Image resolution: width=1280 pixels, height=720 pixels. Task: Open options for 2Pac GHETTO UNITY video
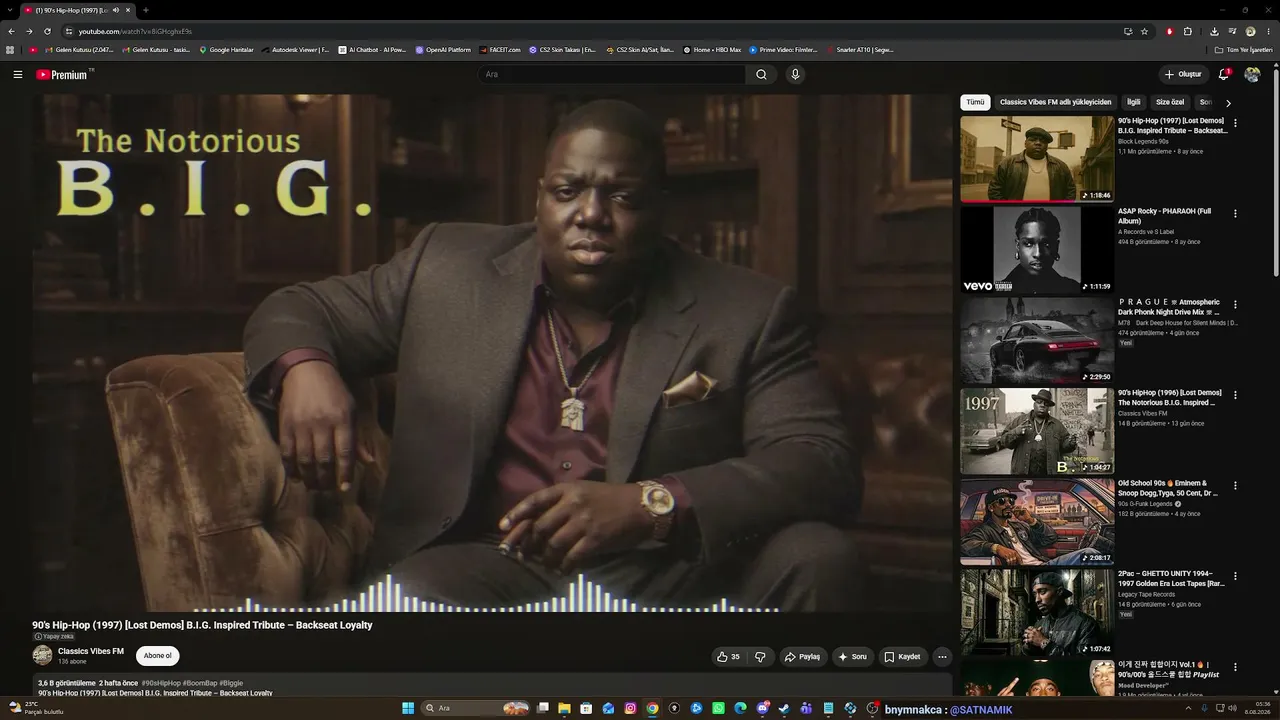[x=1235, y=576]
